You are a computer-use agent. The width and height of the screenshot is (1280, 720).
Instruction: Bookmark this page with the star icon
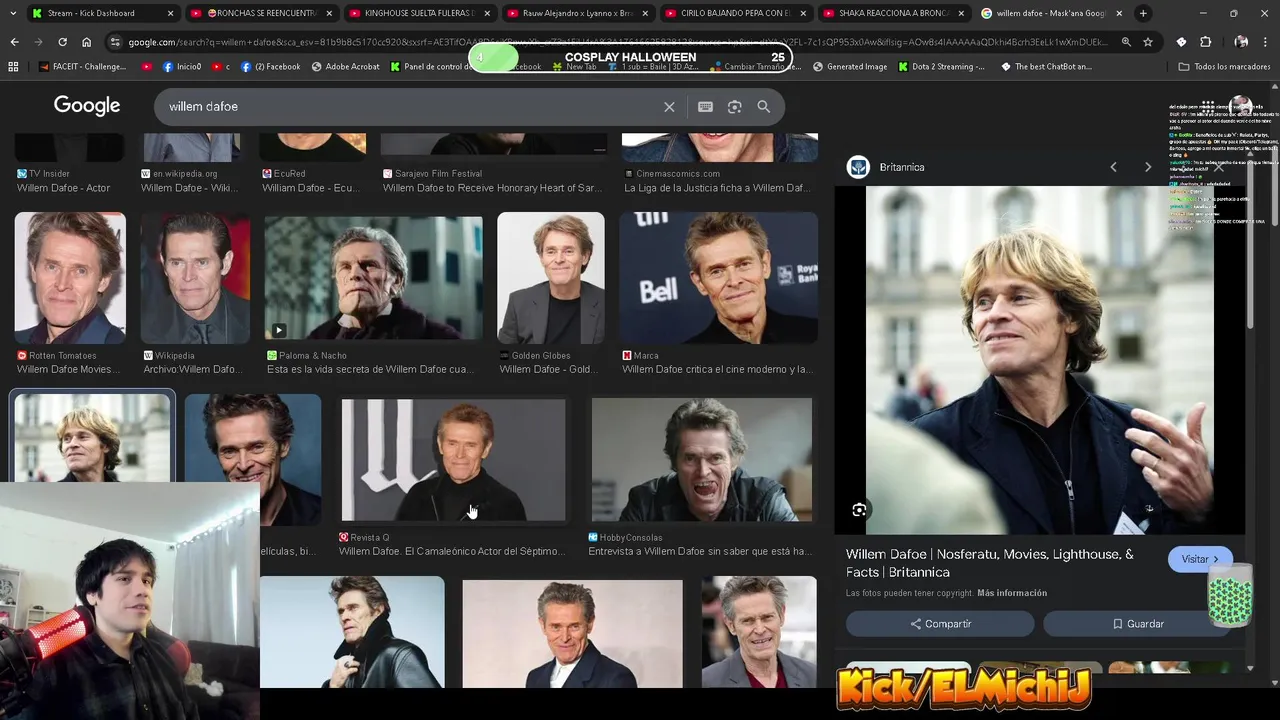click(1148, 42)
